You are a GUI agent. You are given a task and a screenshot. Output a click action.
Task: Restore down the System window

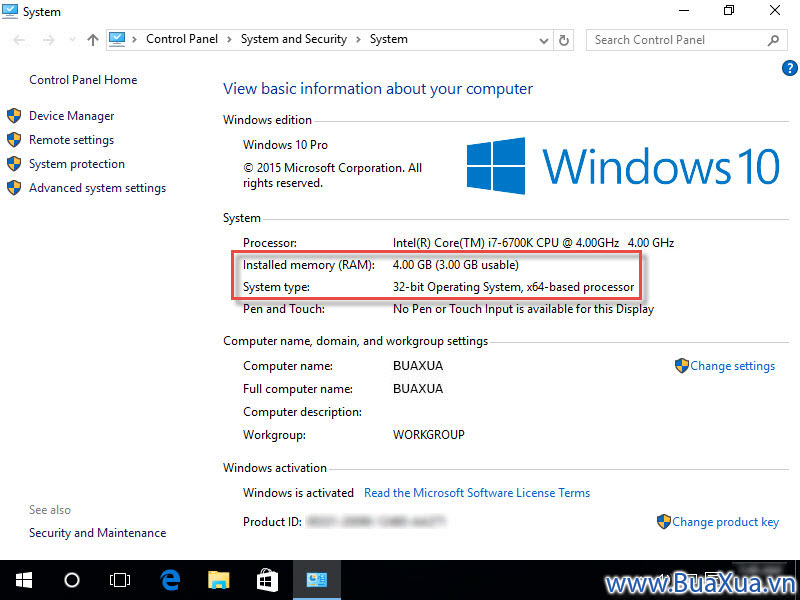pyautogui.click(x=729, y=10)
